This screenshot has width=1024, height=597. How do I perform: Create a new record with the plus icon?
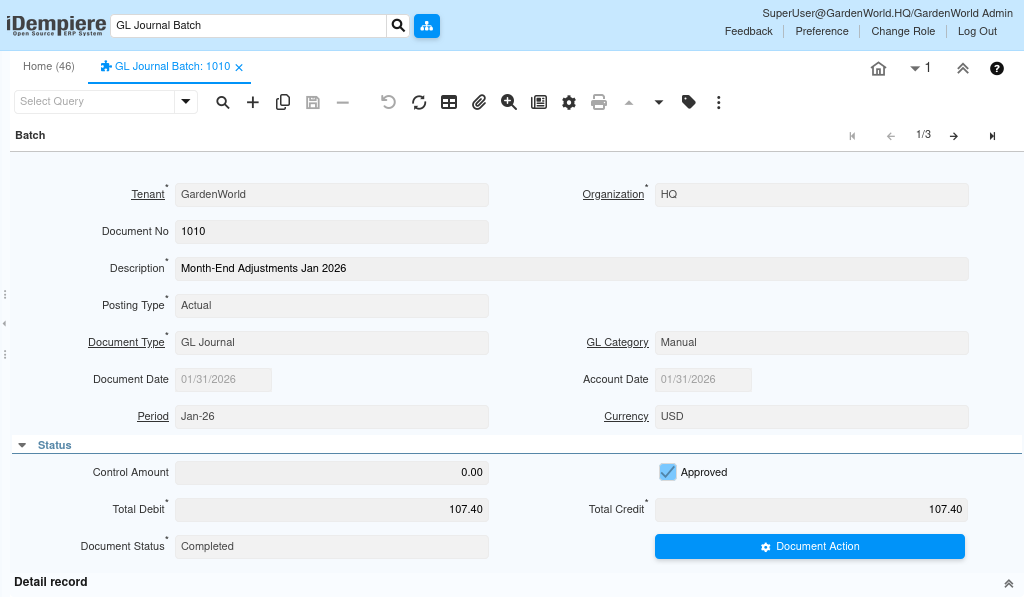[253, 102]
